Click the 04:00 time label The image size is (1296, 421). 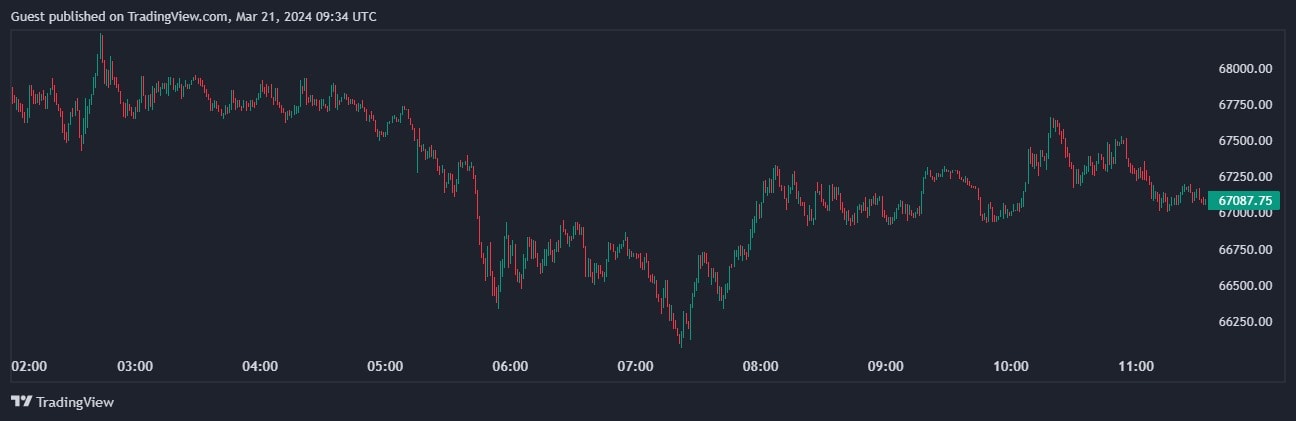[260, 367]
